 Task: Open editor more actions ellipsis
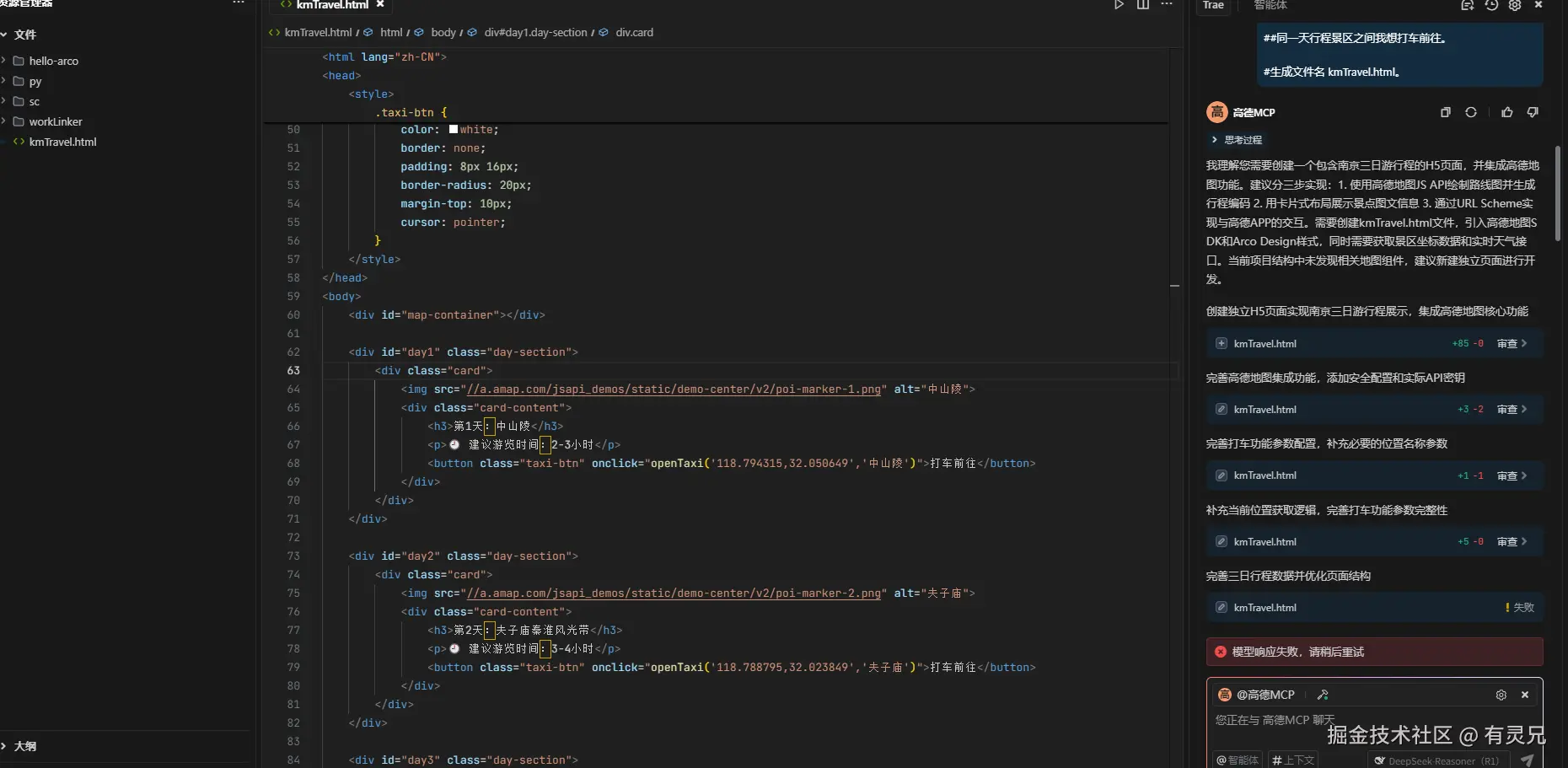1167,5
